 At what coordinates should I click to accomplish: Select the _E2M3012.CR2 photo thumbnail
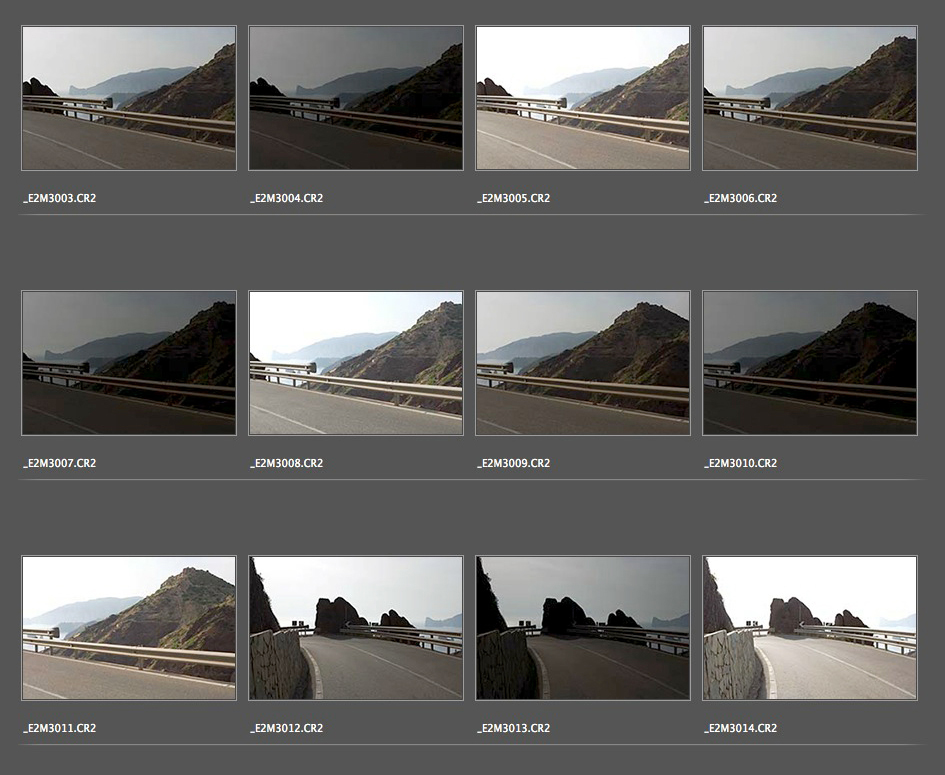click(356, 628)
